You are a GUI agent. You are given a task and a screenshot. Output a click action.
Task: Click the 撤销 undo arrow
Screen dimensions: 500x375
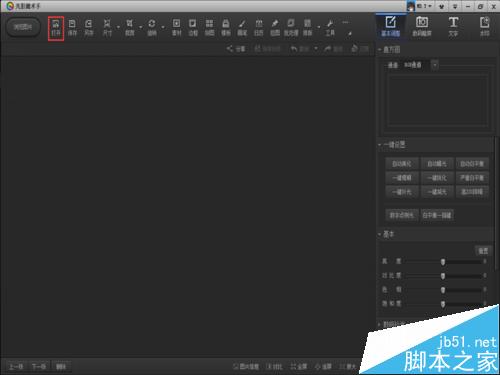[x=299, y=49]
